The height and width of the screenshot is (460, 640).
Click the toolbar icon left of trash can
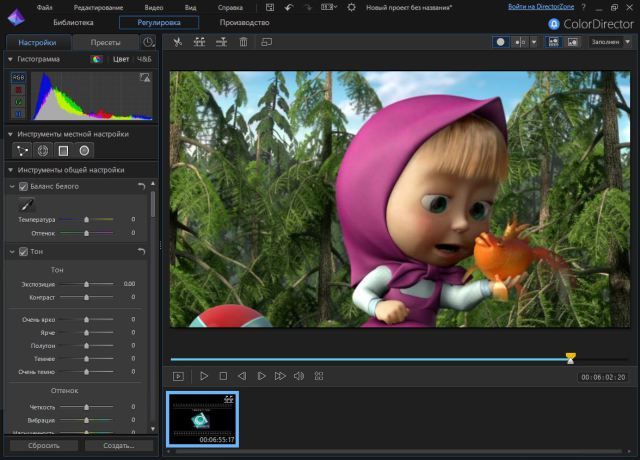(x=221, y=42)
